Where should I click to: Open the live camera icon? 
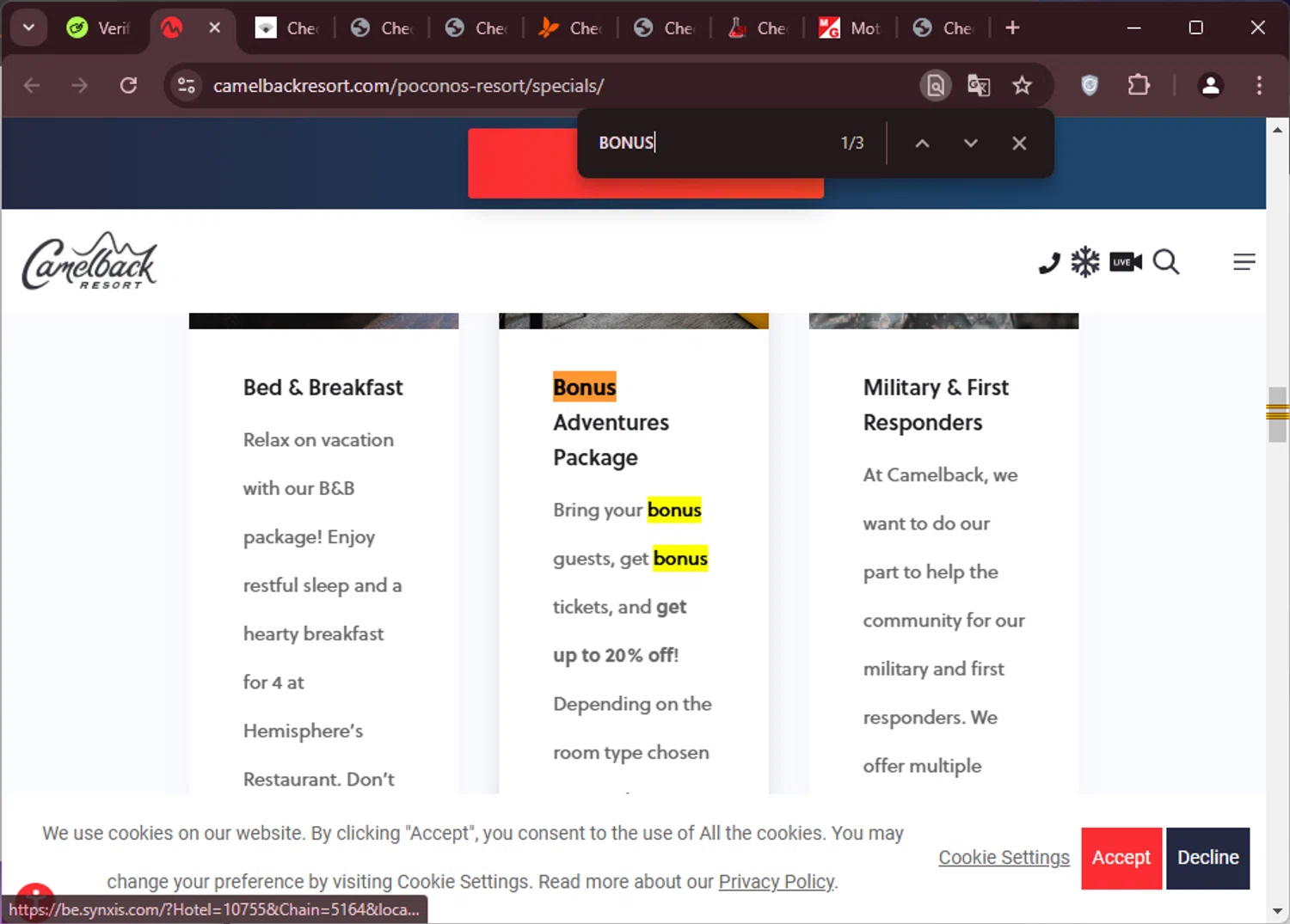(x=1126, y=262)
